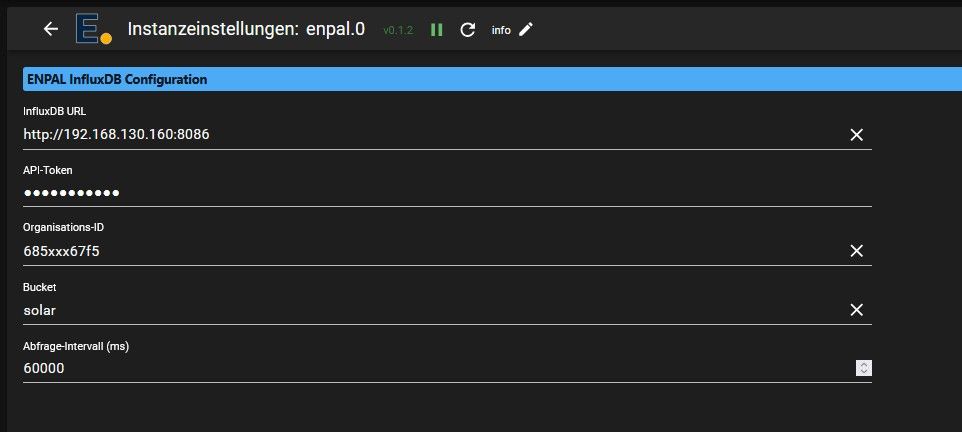Click the ENPAL InfluxDB Configuration header
The height and width of the screenshot is (432, 962).
[115, 79]
